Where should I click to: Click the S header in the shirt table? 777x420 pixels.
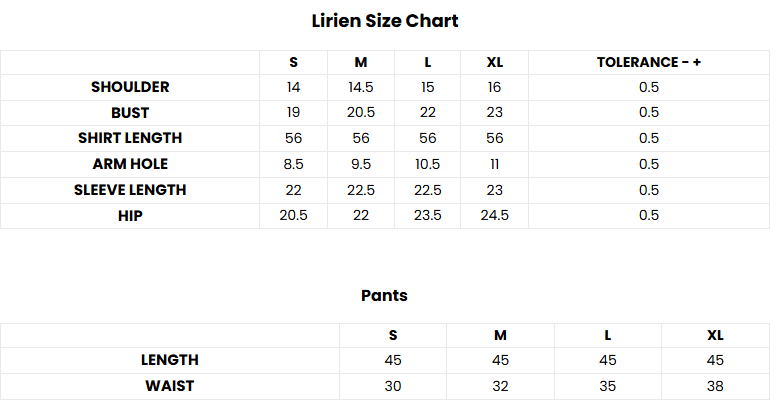293,62
